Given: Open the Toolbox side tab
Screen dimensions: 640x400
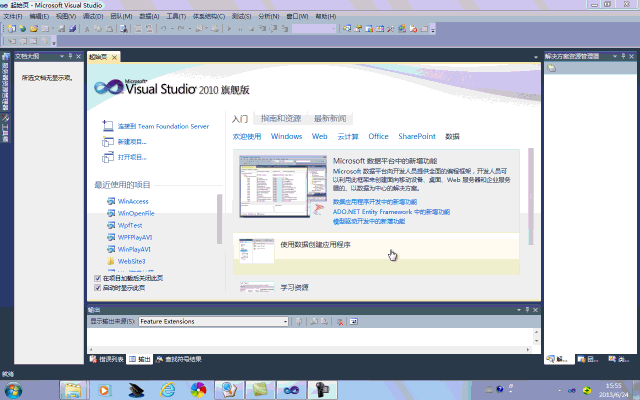Looking at the screenshot, I should 5,128.
